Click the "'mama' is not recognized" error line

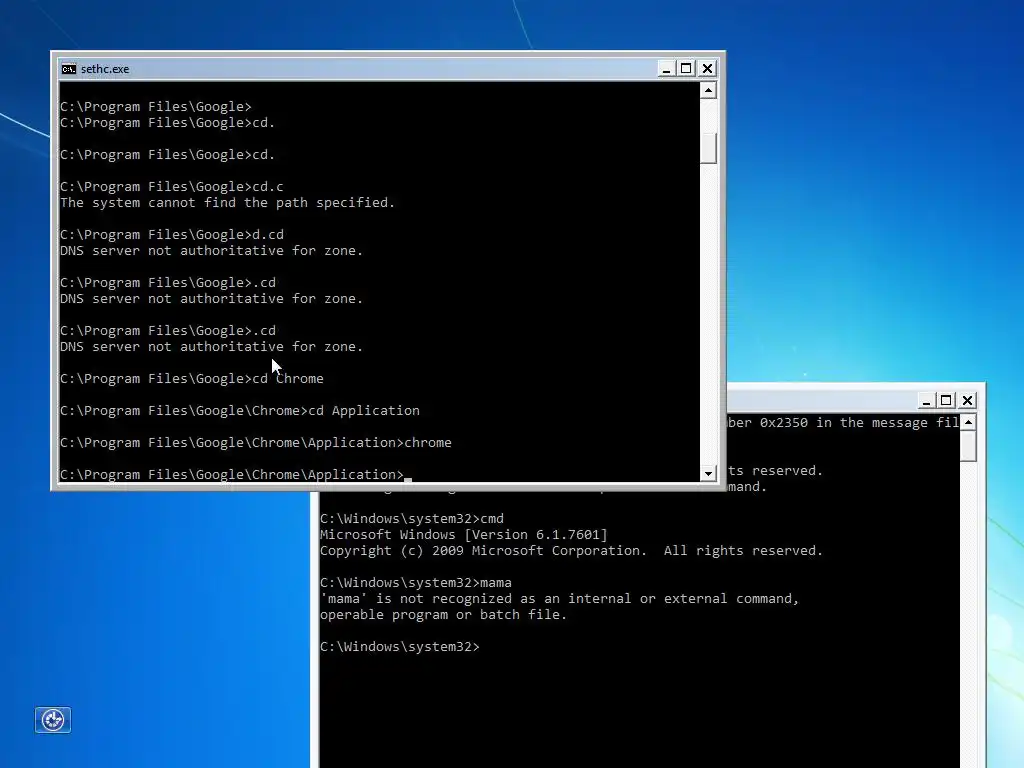point(559,599)
